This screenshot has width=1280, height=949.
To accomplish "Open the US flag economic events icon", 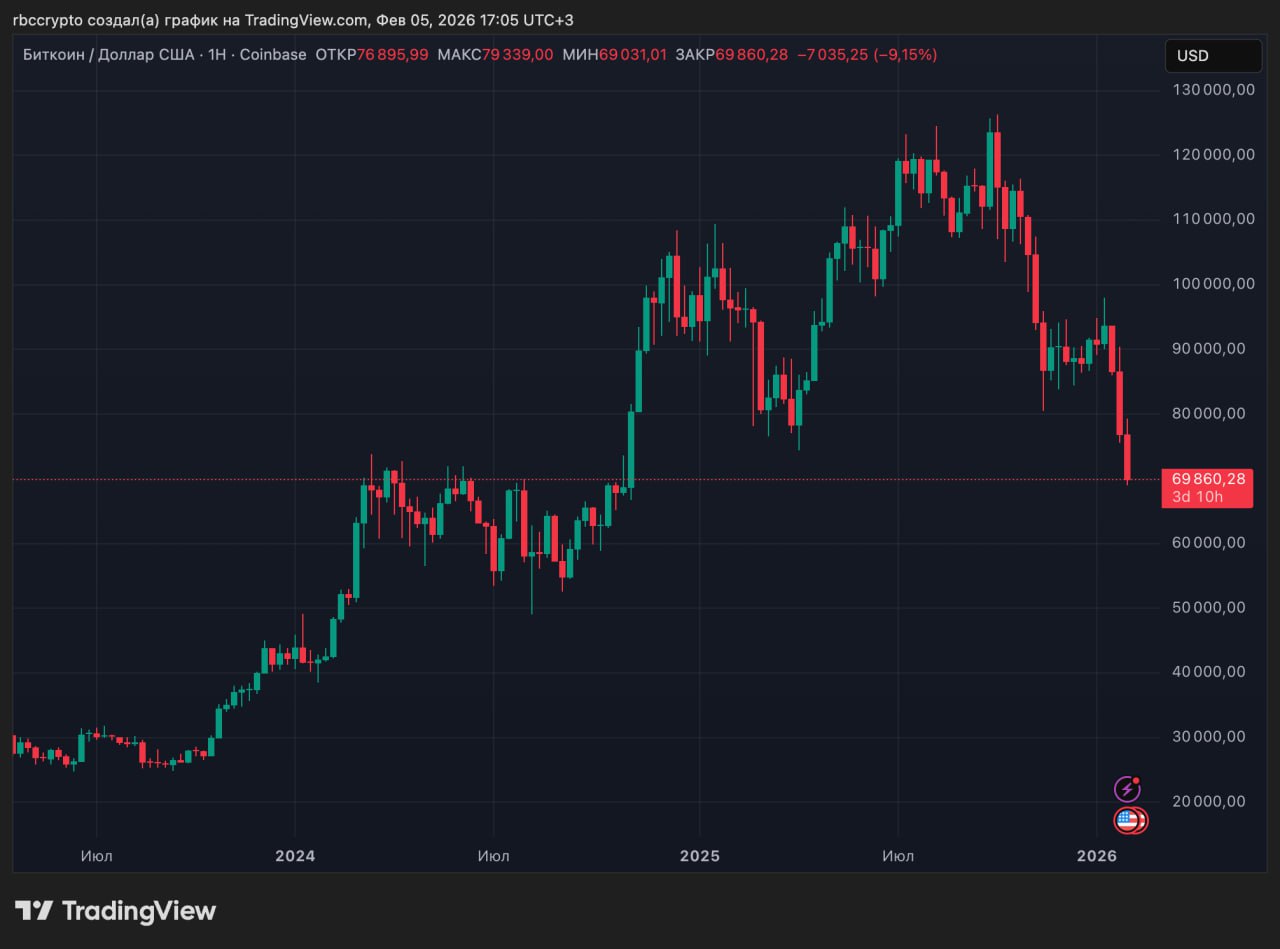I will point(1129,821).
